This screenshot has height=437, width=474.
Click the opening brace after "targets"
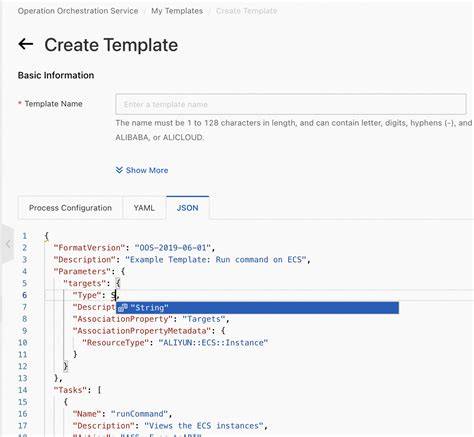click(118, 284)
